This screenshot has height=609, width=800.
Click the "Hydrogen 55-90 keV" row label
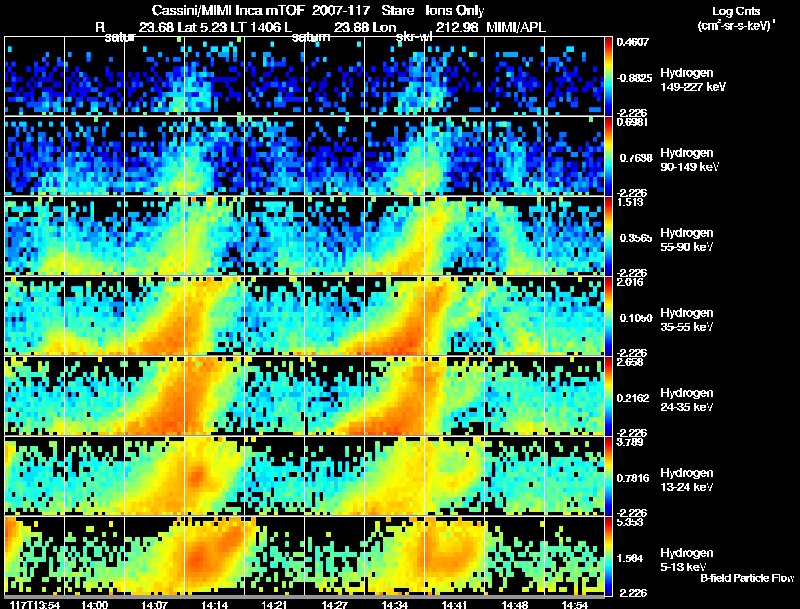coord(687,240)
